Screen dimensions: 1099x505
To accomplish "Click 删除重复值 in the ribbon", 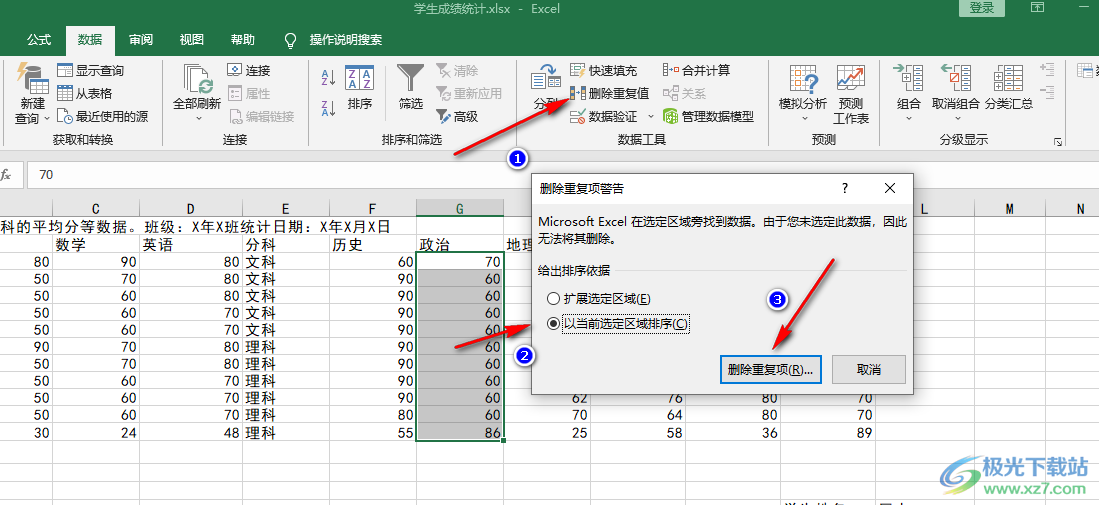I will (610, 93).
